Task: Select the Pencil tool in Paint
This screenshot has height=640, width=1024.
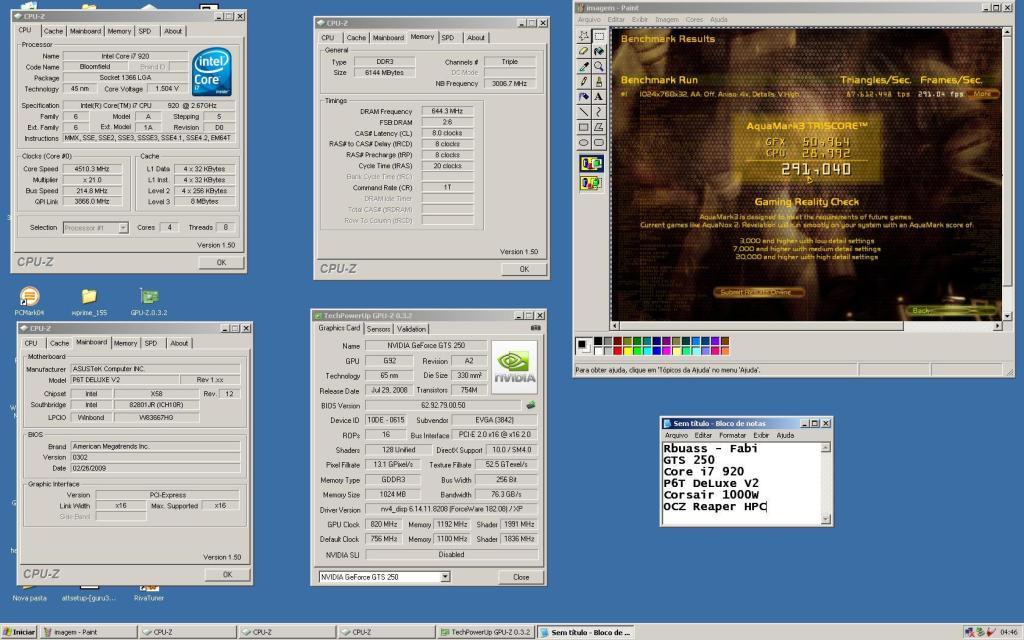Action: [x=583, y=82]
